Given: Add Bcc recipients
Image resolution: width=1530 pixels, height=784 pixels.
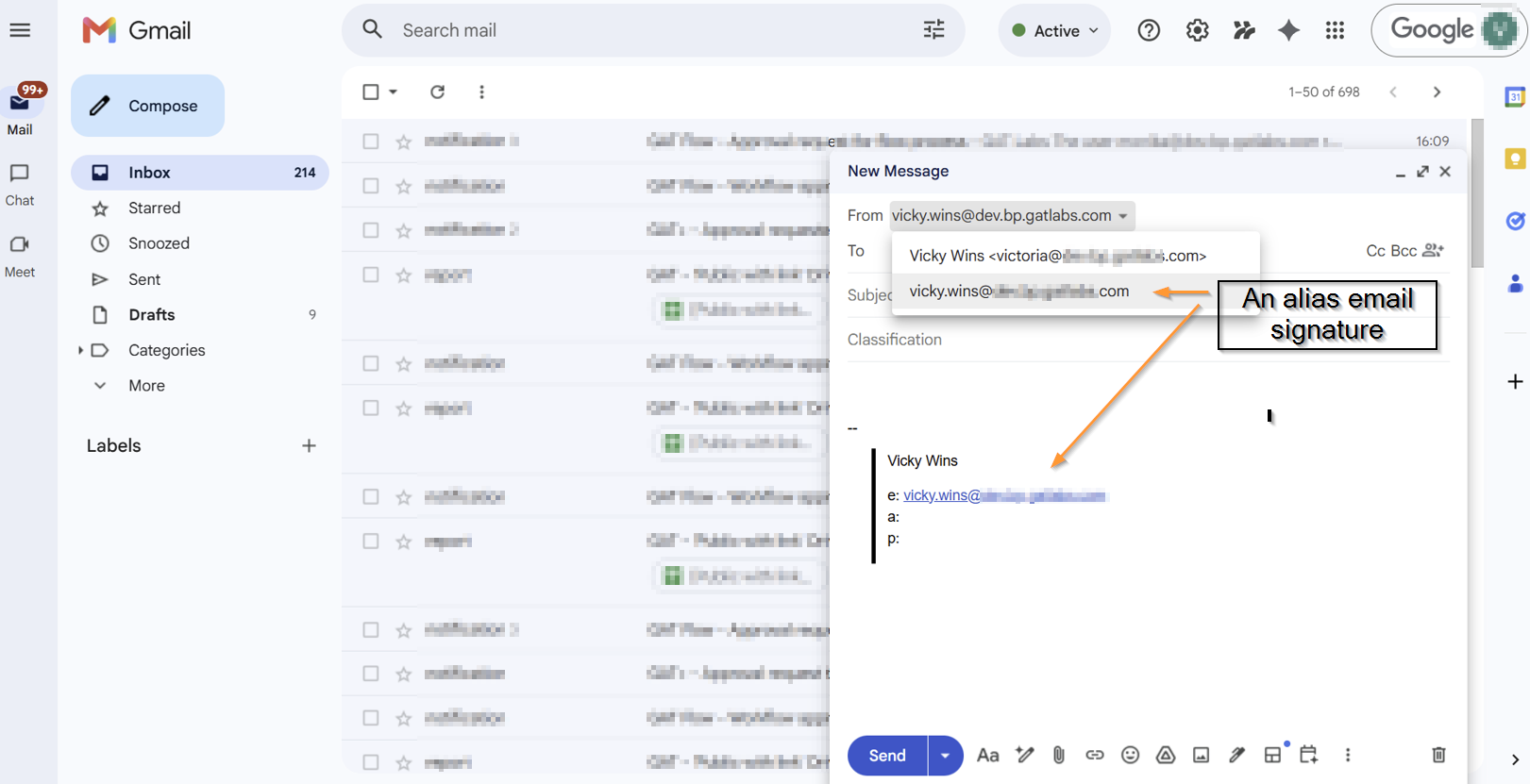Looking at the screenshot, I should coord(1404,251).
